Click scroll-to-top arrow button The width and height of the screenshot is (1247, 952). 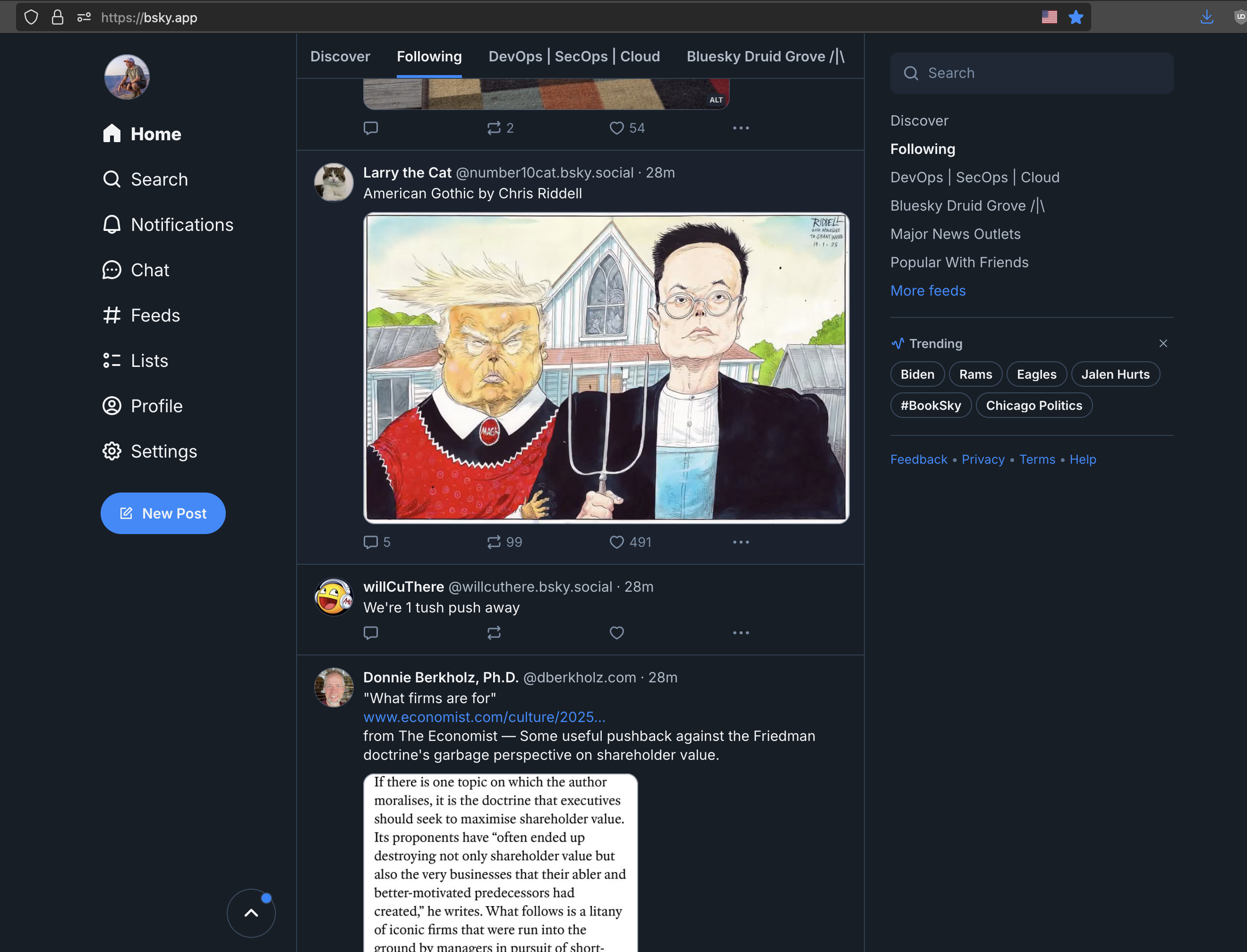pyautogui.click(x=251, y=913)
